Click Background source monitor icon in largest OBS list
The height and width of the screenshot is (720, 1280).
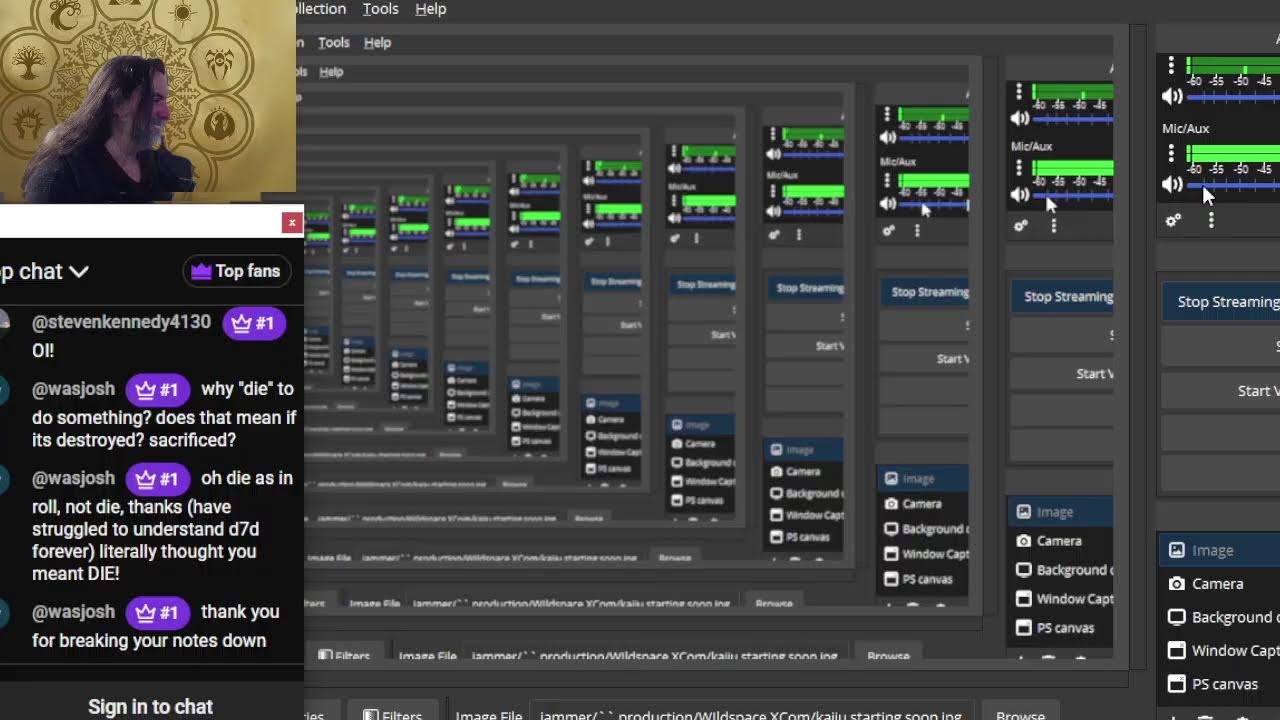pos(1177,617)
